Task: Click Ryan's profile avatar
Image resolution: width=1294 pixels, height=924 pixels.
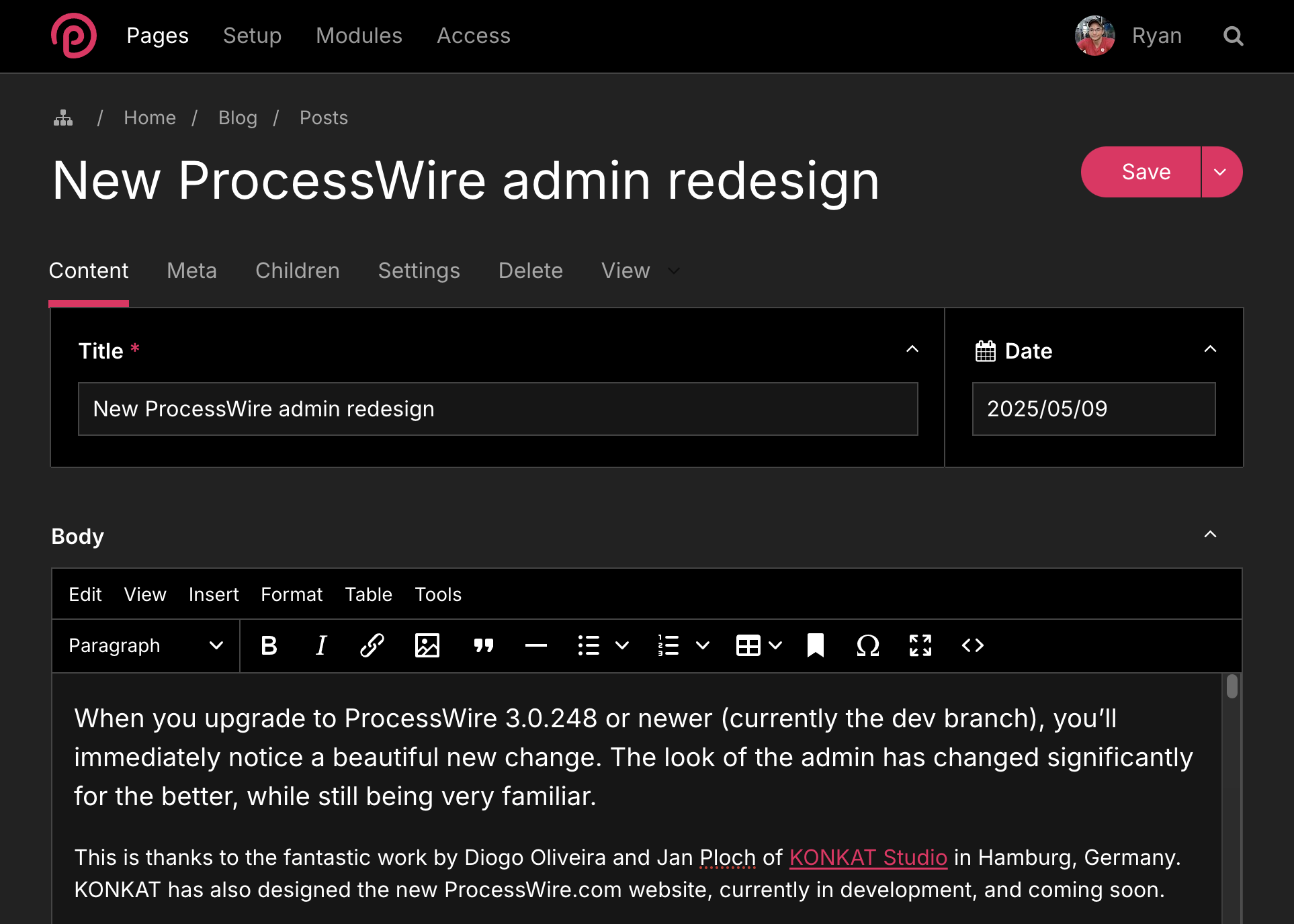Action: coord(1094,36)
